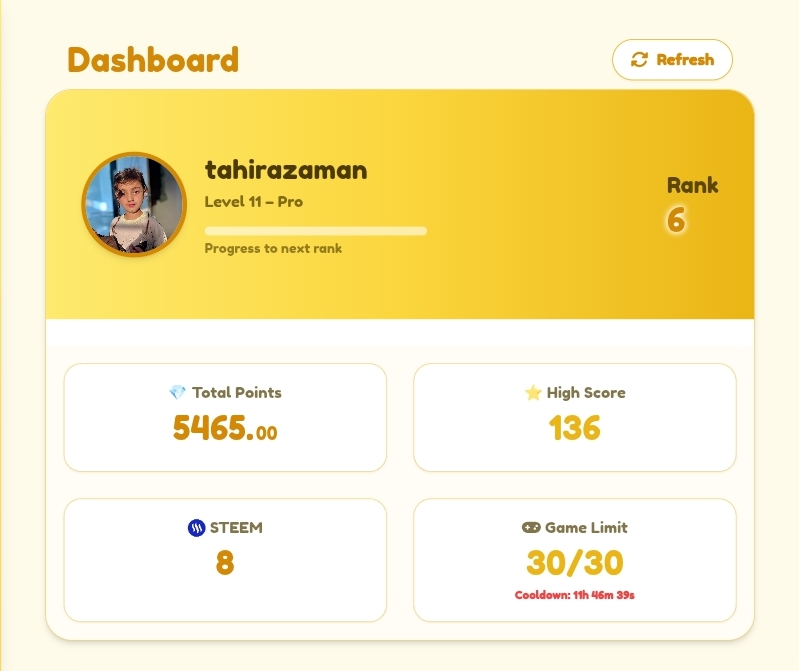Click the Dashboard heading

pyautogui.click(x=153, y=60)
